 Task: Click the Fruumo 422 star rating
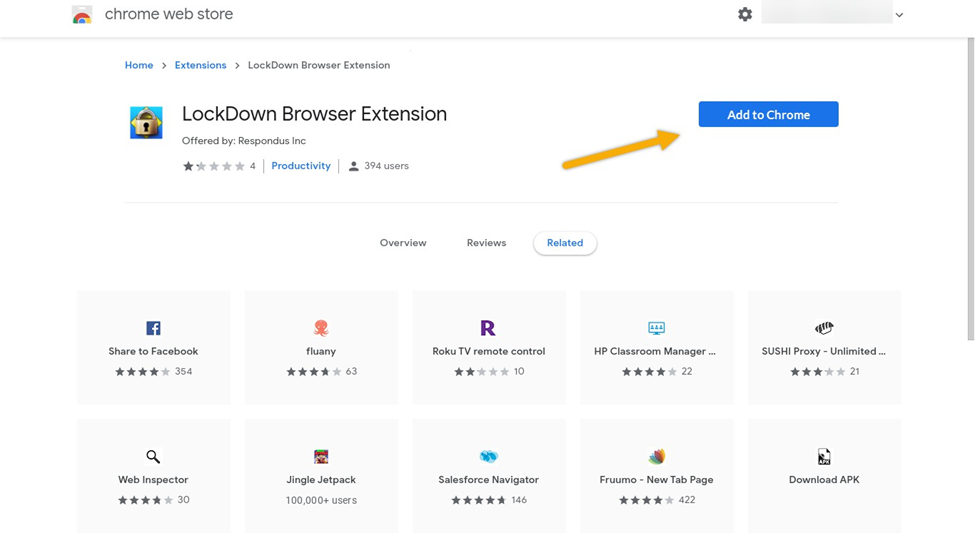point(647,501)
